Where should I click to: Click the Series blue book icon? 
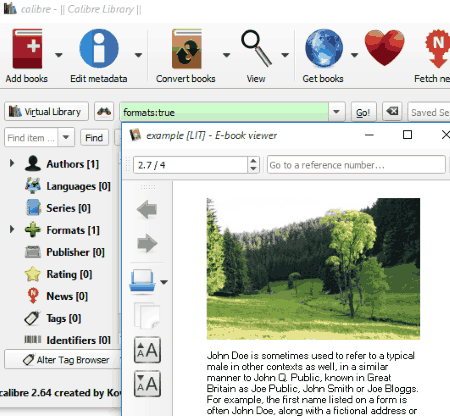pyautogui.click(x=33, y=207)
